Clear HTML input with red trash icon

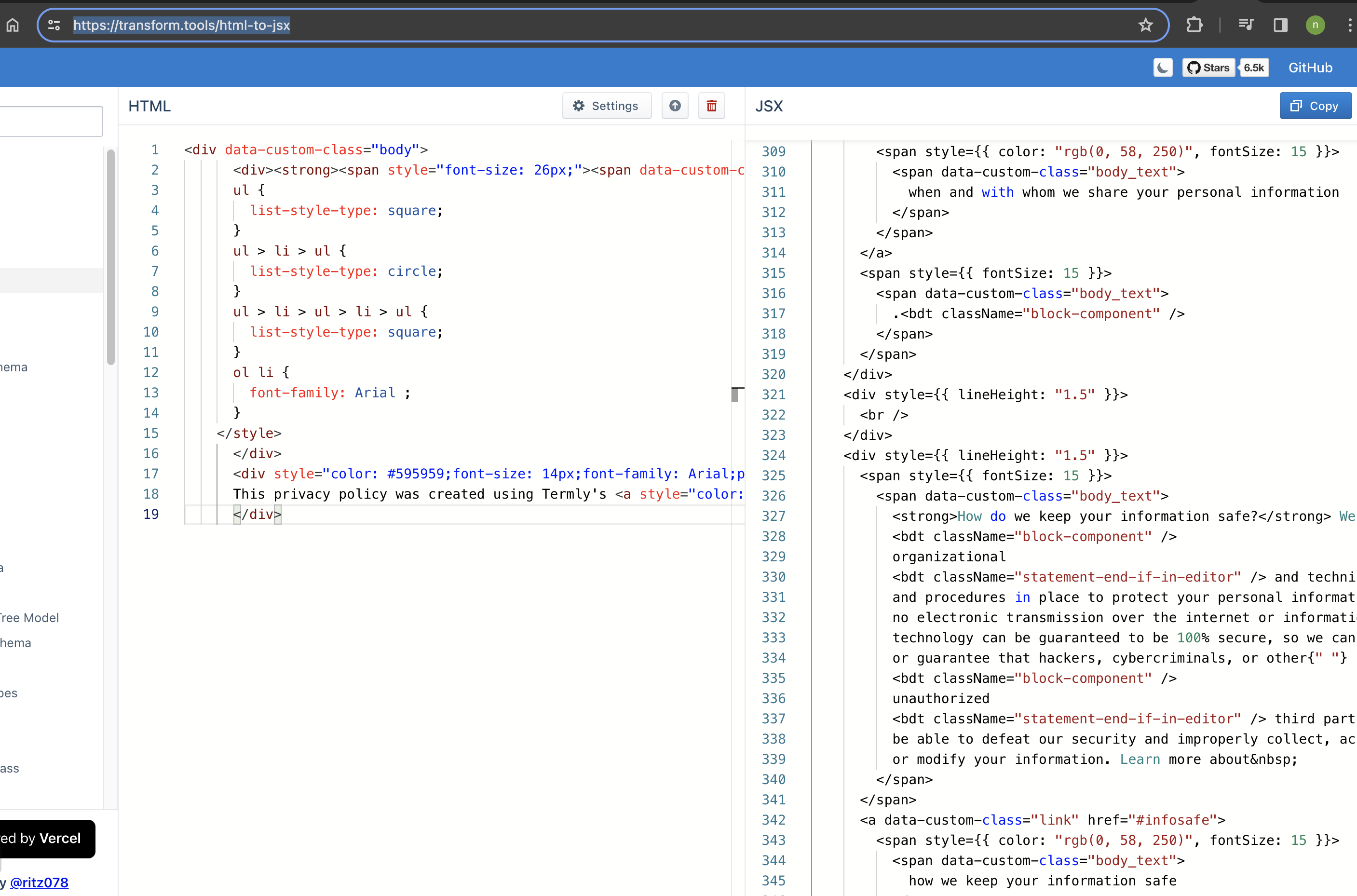click(711, 106)
